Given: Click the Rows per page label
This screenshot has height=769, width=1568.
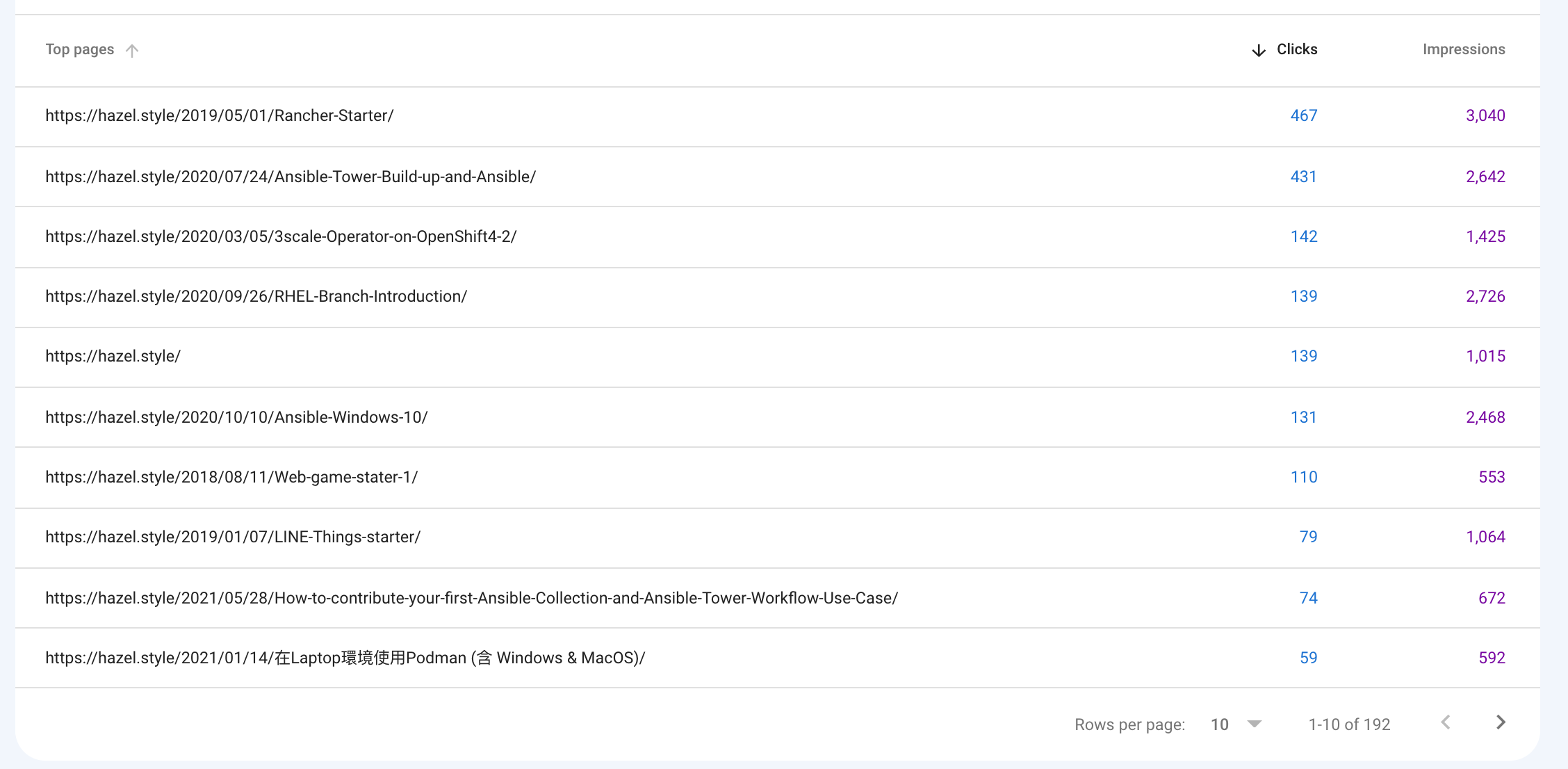Looking at the screenshot, I should tap(1129, 725).
